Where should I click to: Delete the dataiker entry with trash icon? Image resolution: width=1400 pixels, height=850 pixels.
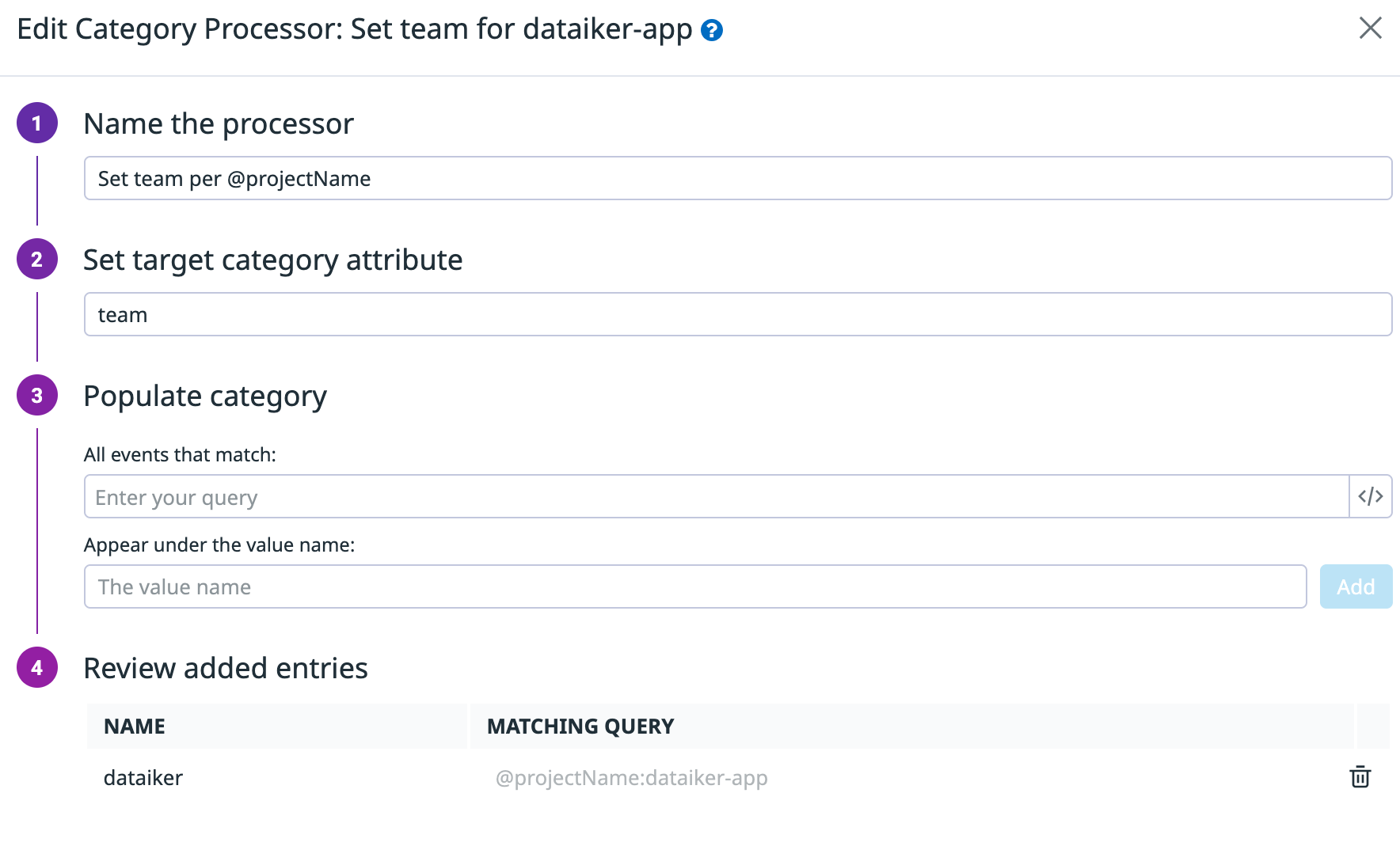coord(1360,777)
